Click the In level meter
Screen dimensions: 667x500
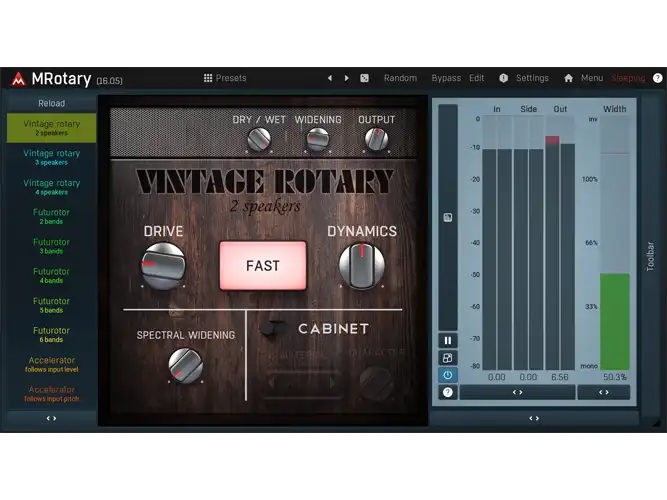tap(497, 243)
